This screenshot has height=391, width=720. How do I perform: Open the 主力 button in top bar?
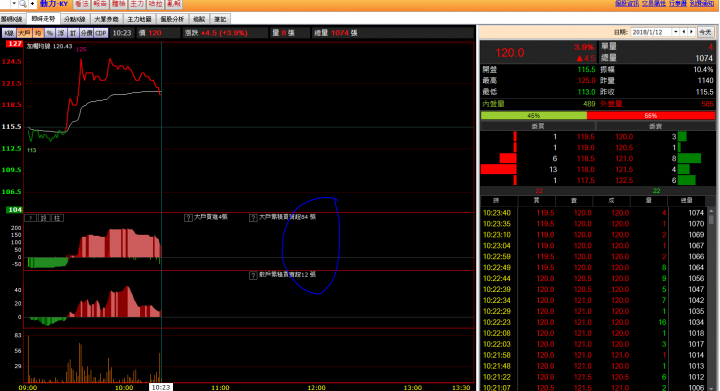(x=137, y=4)
